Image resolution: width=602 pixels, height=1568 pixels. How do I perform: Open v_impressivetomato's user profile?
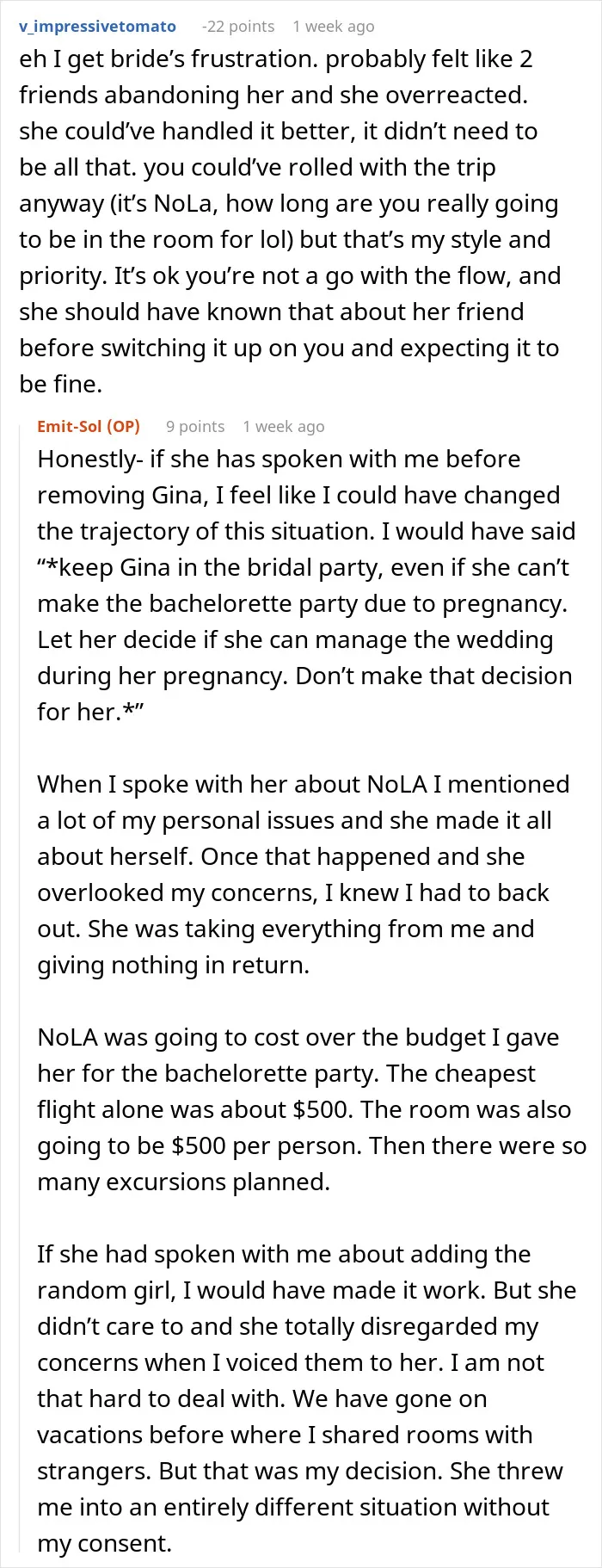coord(97,27)
